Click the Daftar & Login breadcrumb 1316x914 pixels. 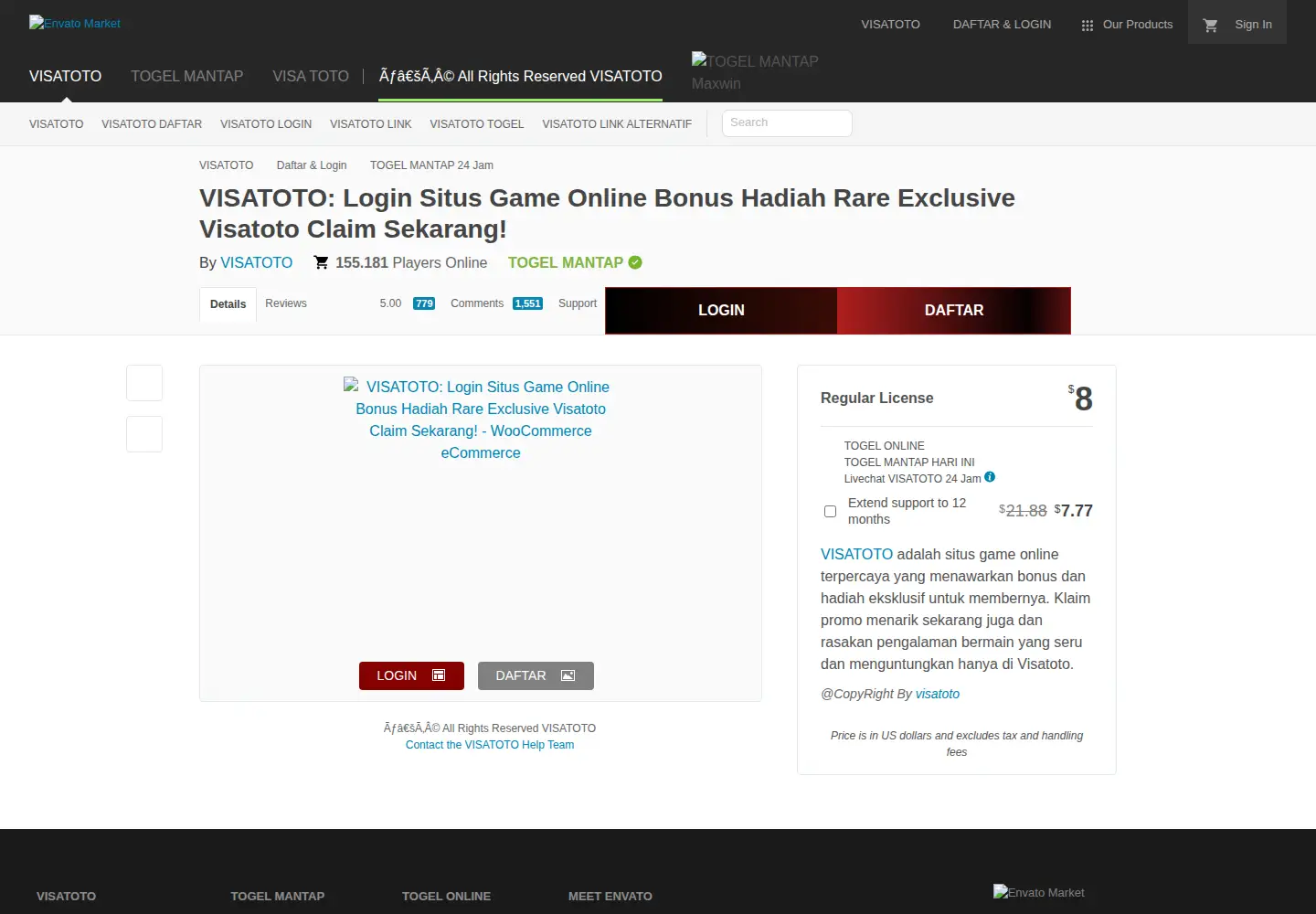pyautogui.click(x=312, y=165)
